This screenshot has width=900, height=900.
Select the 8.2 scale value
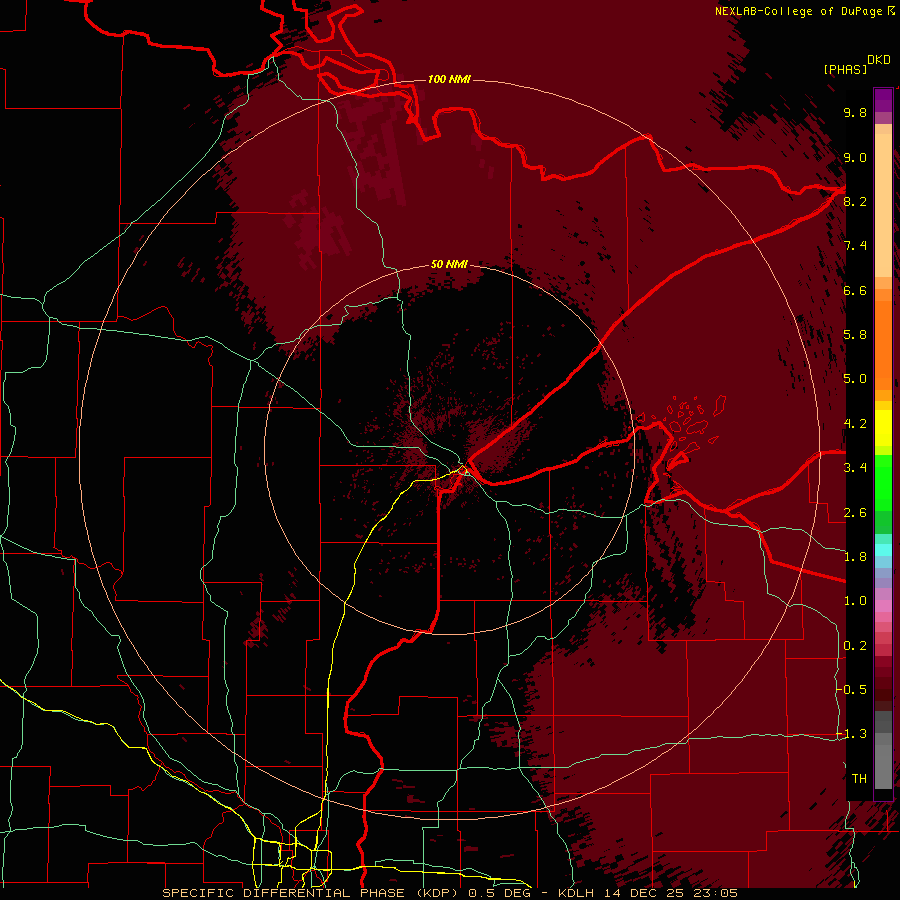pyautogui.click(x=855, y=201)
